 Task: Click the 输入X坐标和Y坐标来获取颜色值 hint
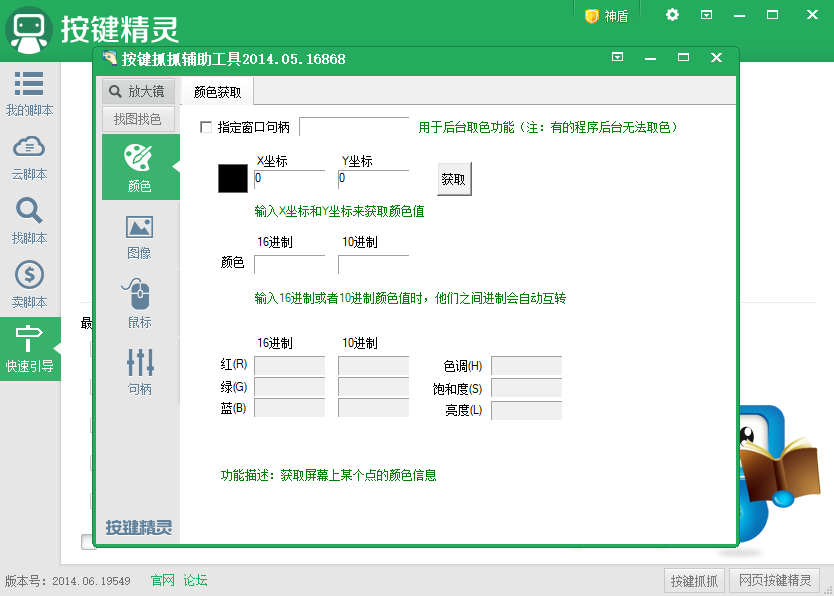click(339, 212)
